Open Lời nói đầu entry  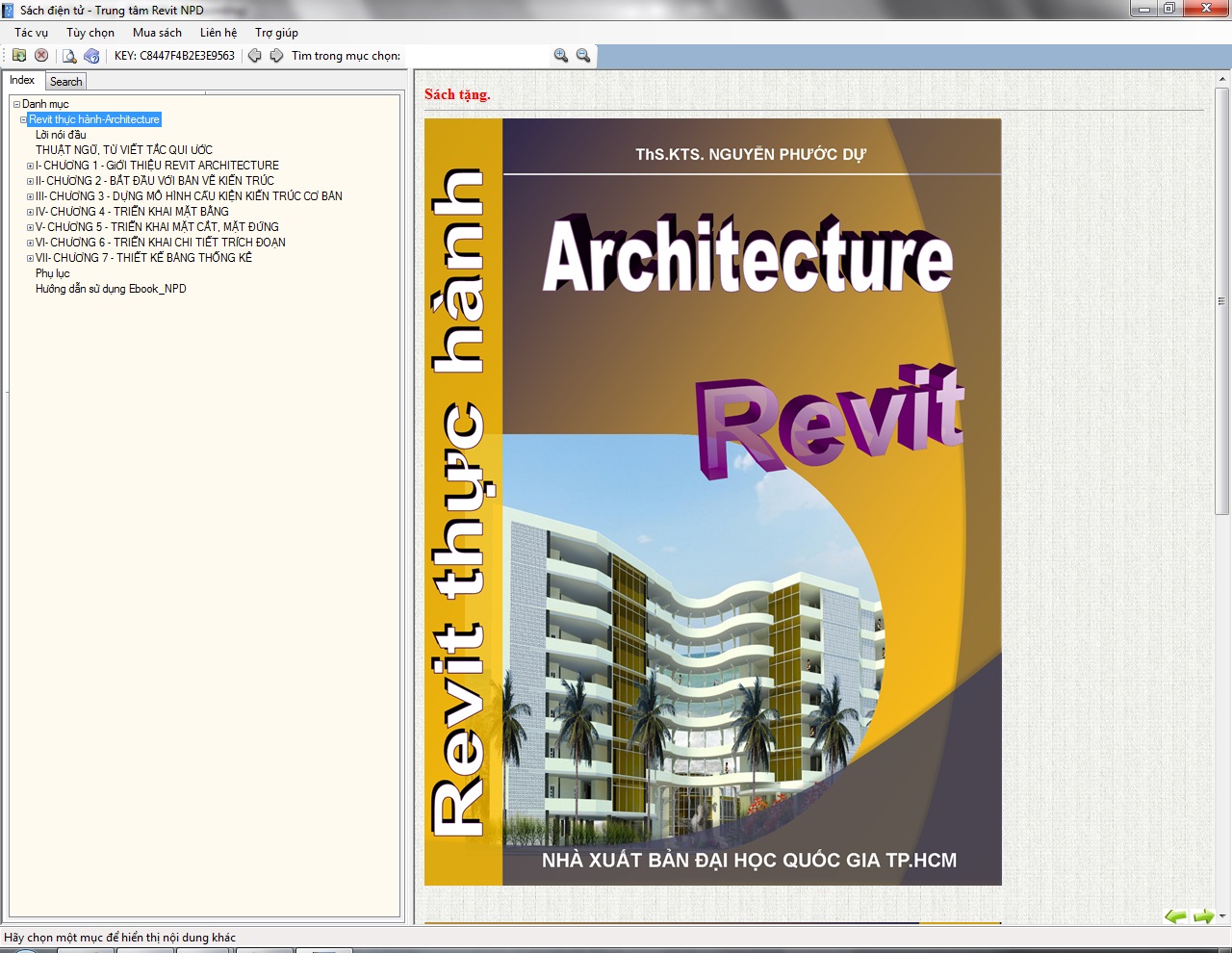coord(61,135)
